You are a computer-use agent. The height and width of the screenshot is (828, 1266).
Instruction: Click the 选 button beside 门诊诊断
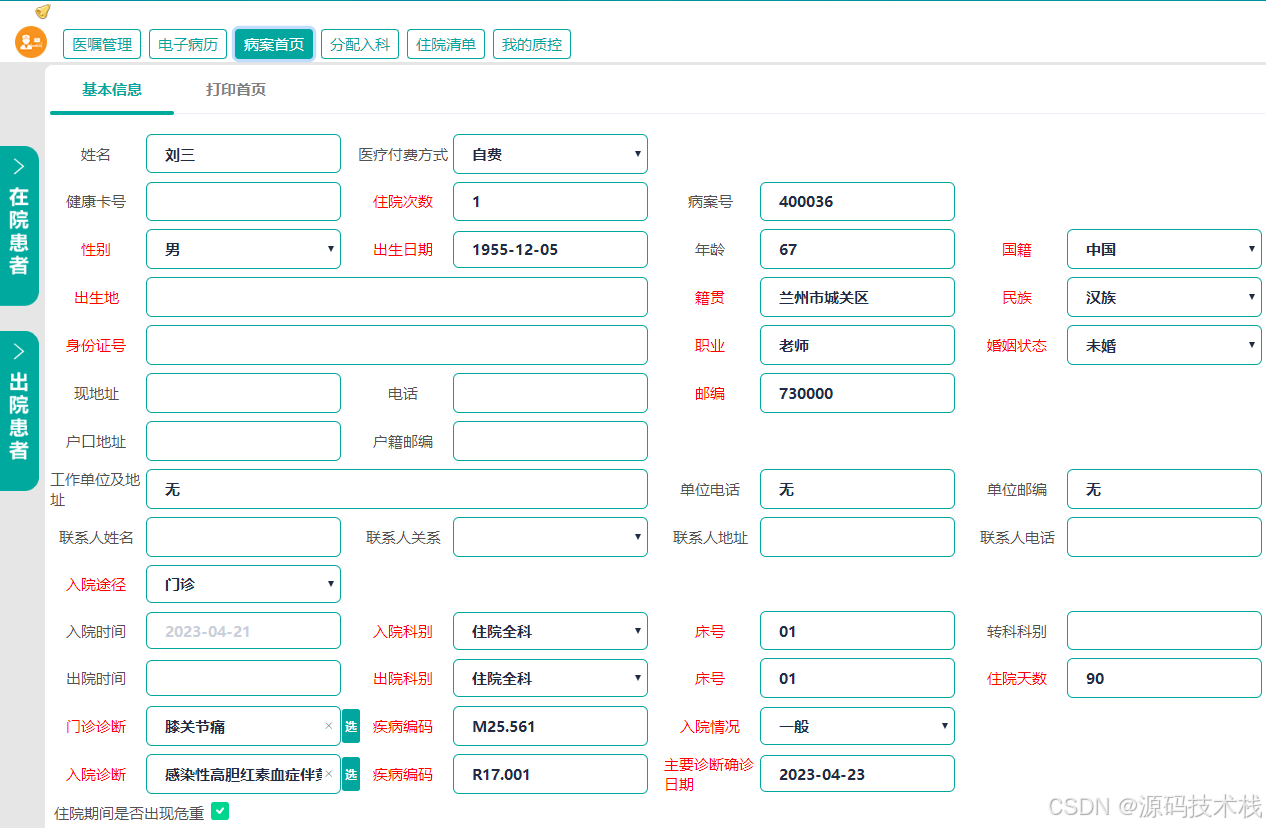point(351,726)
